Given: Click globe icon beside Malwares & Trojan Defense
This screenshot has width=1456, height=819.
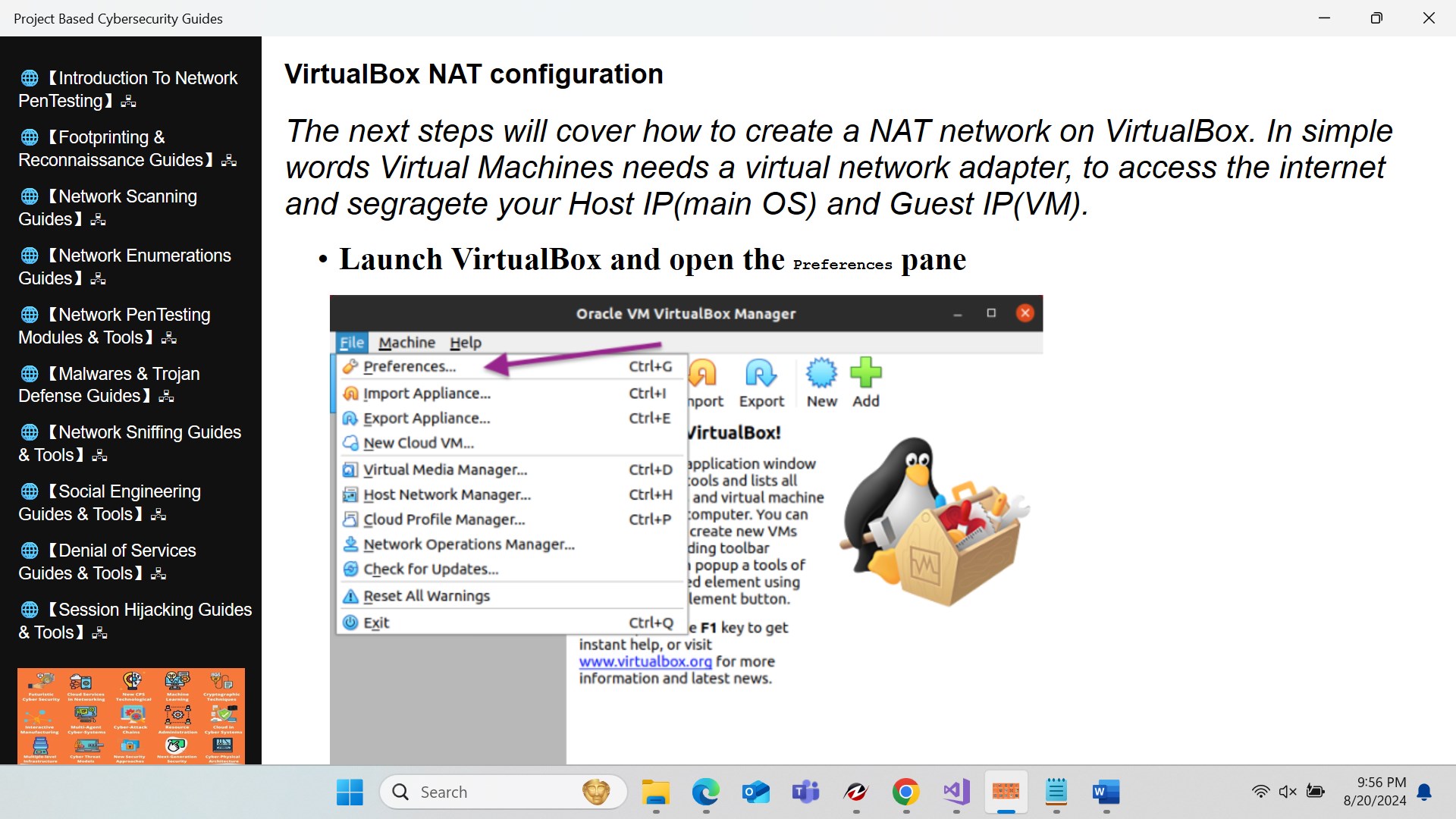Looking at the screenshot, I should 30,374.
